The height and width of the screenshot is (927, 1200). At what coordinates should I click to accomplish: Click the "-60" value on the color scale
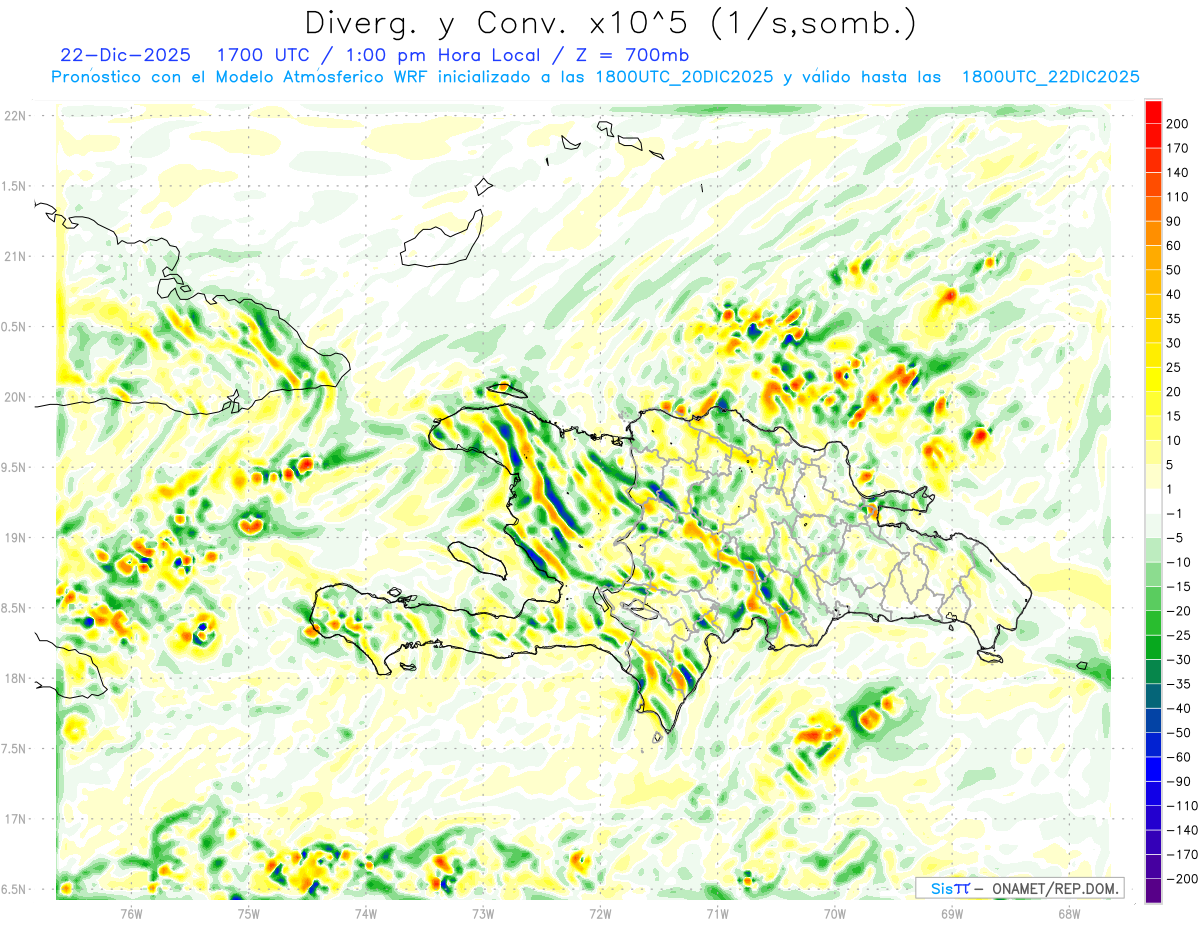(1180, 757)
